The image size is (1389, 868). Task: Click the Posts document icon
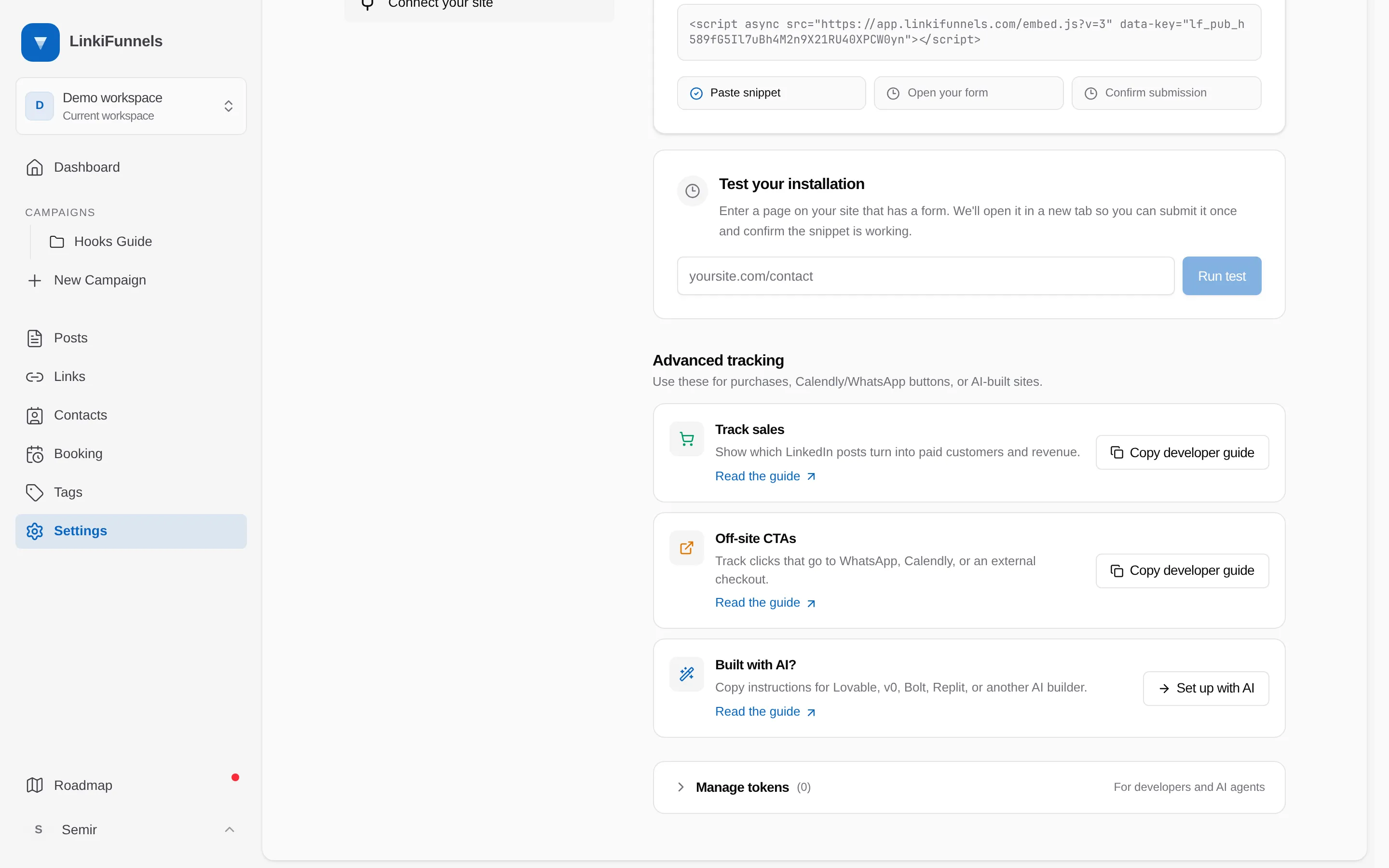34,338
